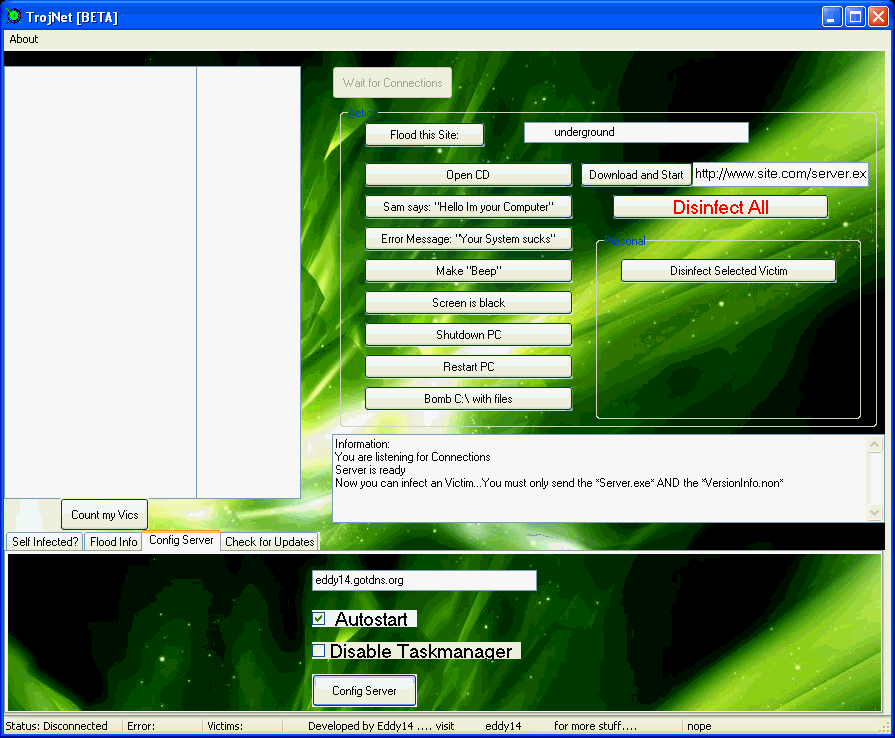Send the 'Hello Im your Computer' message
The height and width of the screenshot is (738, 895).
[x=468, y=206]
